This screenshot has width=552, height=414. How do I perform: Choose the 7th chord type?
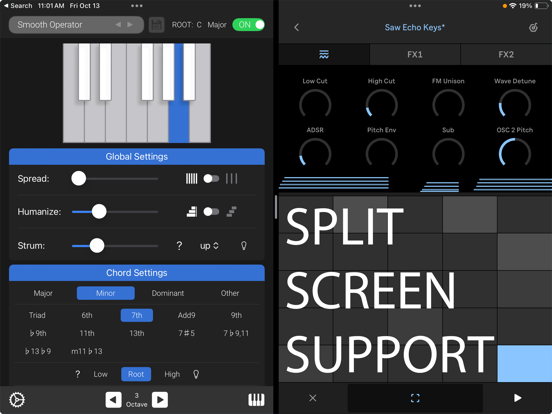[x=137, y=315]
